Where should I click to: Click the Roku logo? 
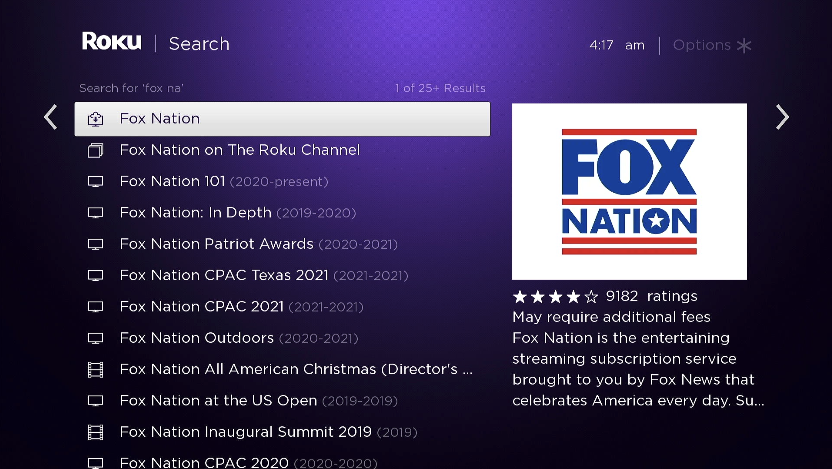click(111, 42)
